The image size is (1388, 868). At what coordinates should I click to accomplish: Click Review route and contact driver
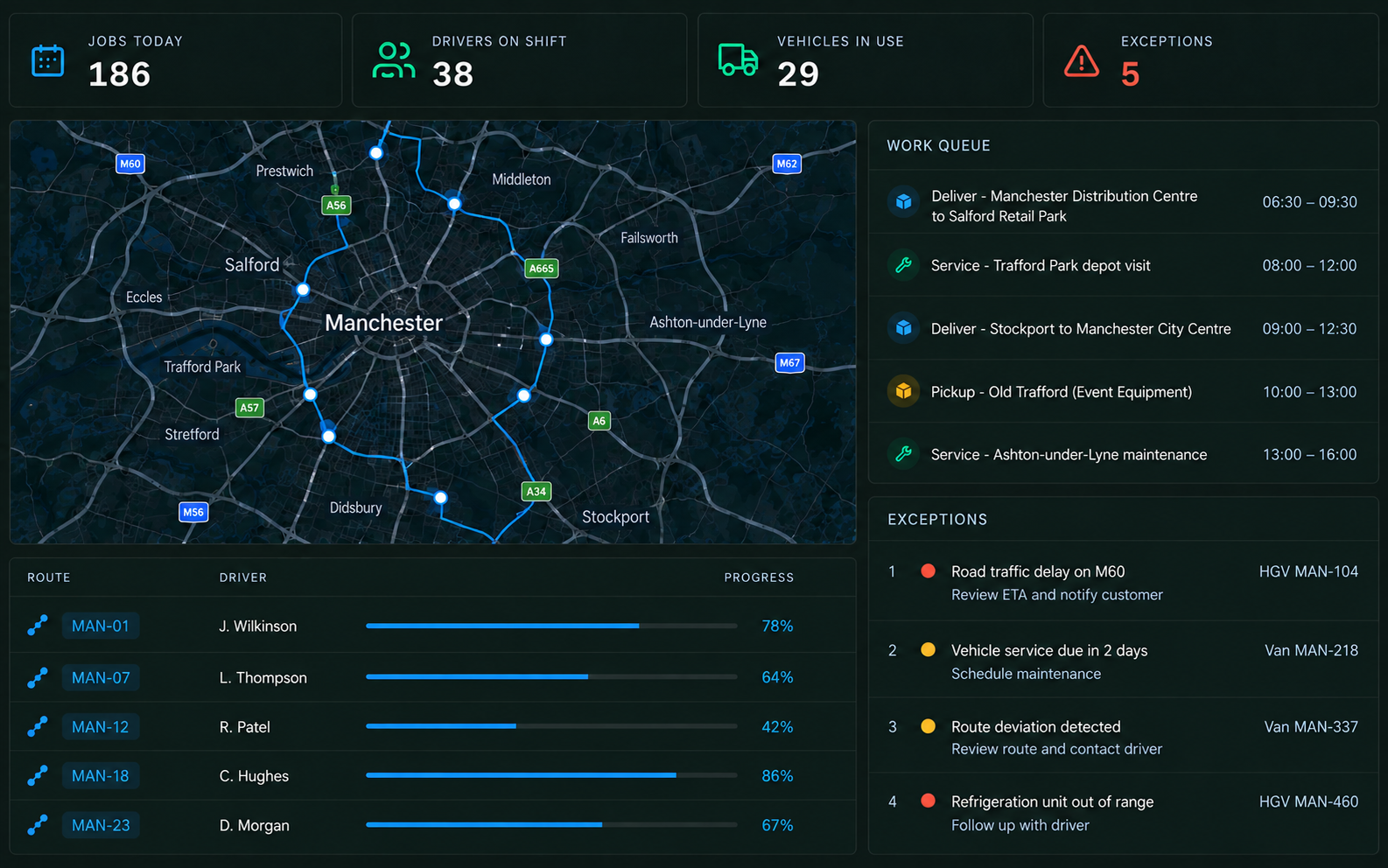(1057, 749)
